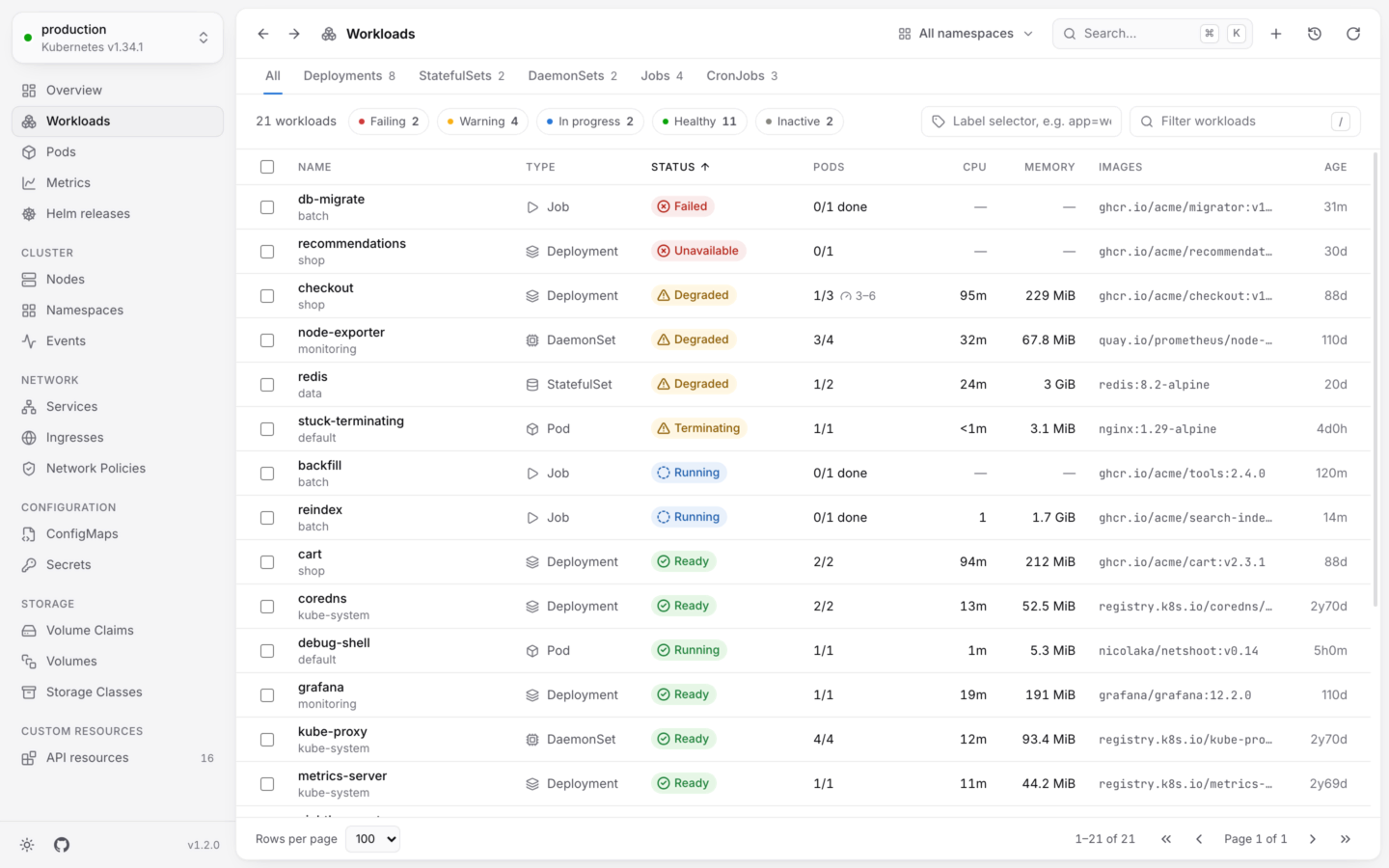Filter by the In progress chip
Image resolution: width=1389 pixels, height=868 pixels.
coord(590,122)
